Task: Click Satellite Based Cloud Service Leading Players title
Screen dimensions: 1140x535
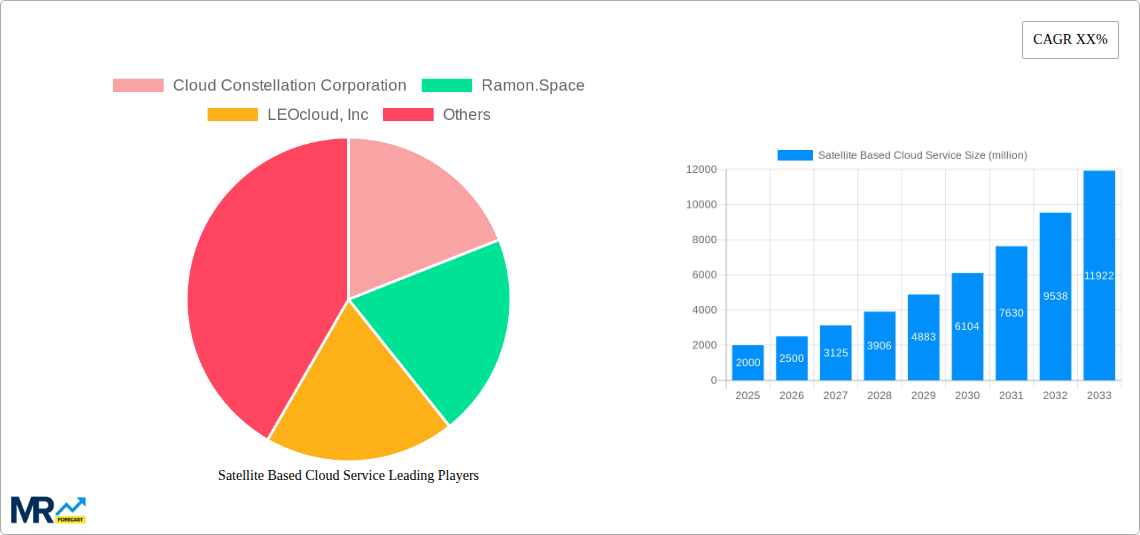Action: click(x=348, y=476)
